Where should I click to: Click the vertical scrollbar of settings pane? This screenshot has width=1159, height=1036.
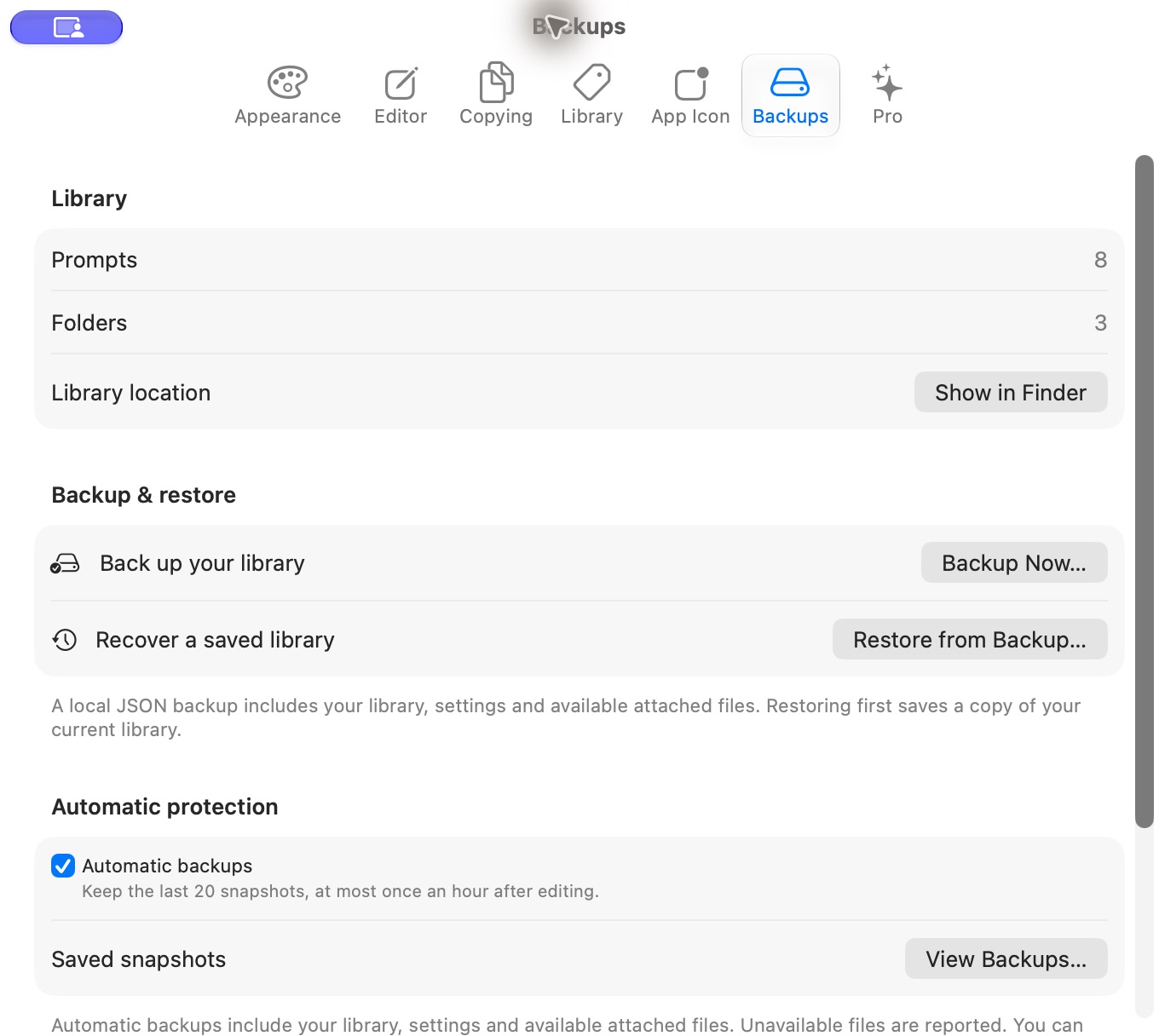(x=1145, y=492)
